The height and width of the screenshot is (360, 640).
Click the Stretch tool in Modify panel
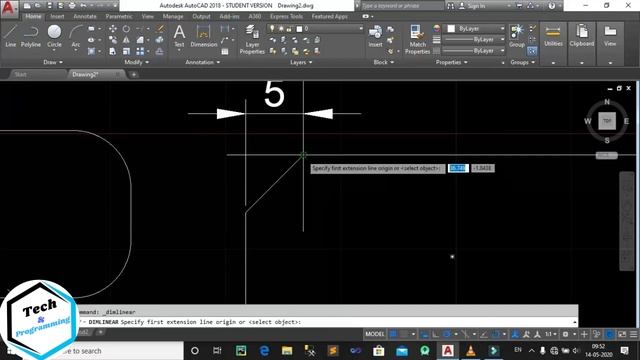pos(113,51)
